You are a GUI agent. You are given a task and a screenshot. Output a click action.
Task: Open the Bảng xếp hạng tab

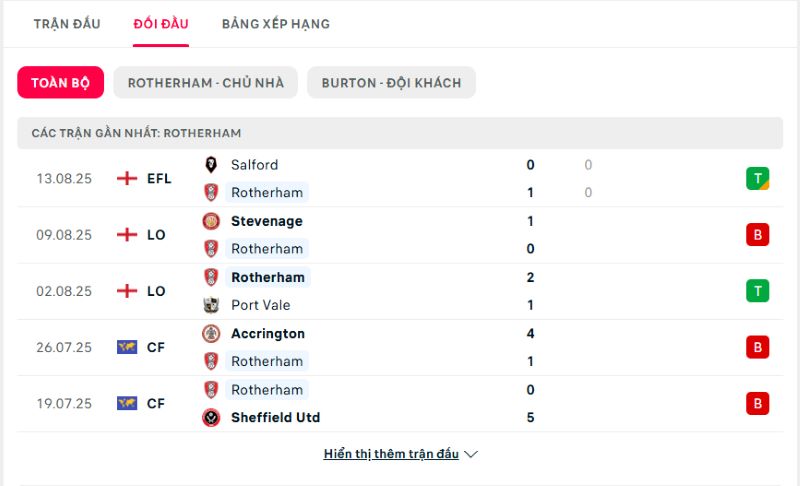[276, 24]
